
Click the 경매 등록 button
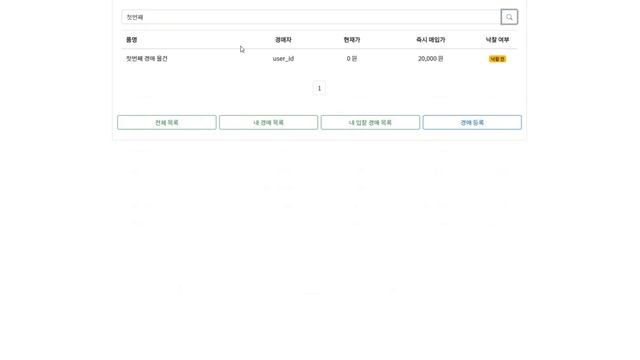(x=472, y=122)
